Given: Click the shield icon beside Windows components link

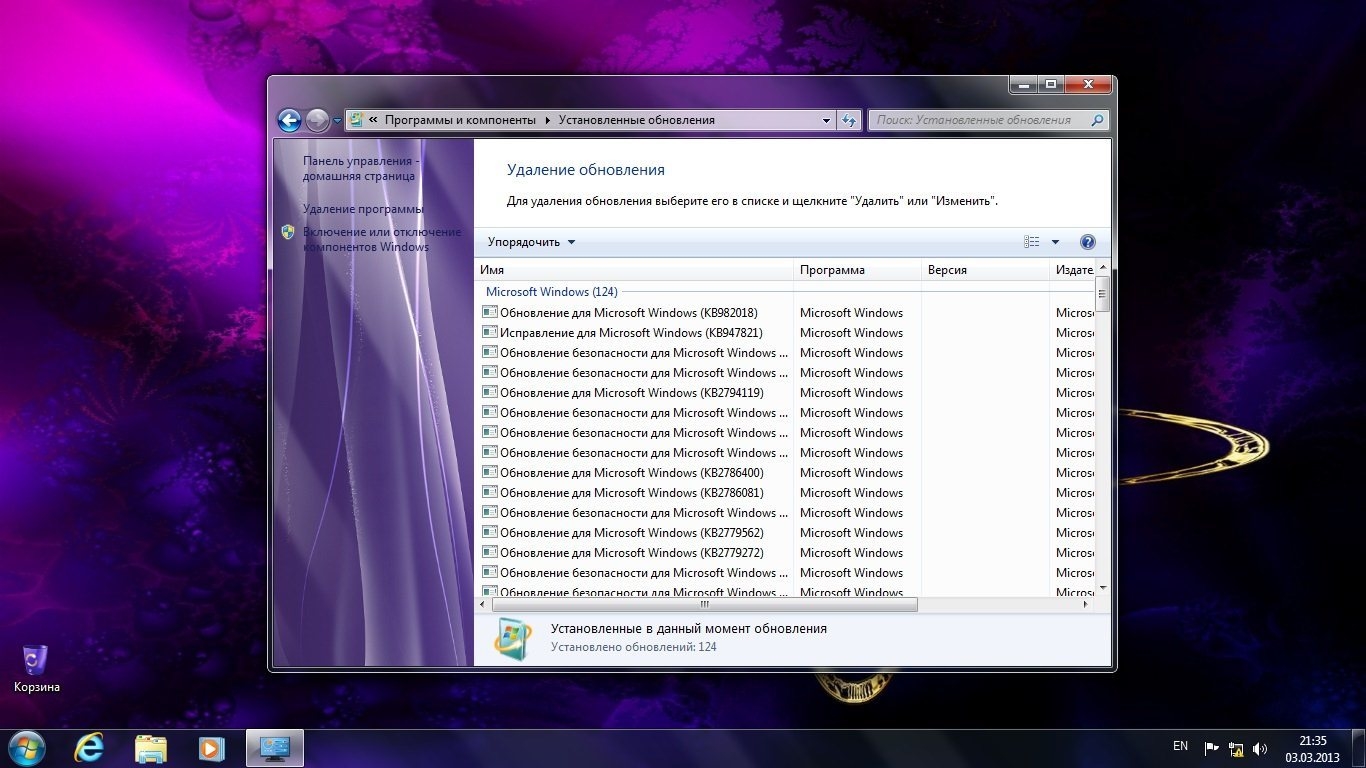Looking at the screenshot, I should (x=288, y=232).
